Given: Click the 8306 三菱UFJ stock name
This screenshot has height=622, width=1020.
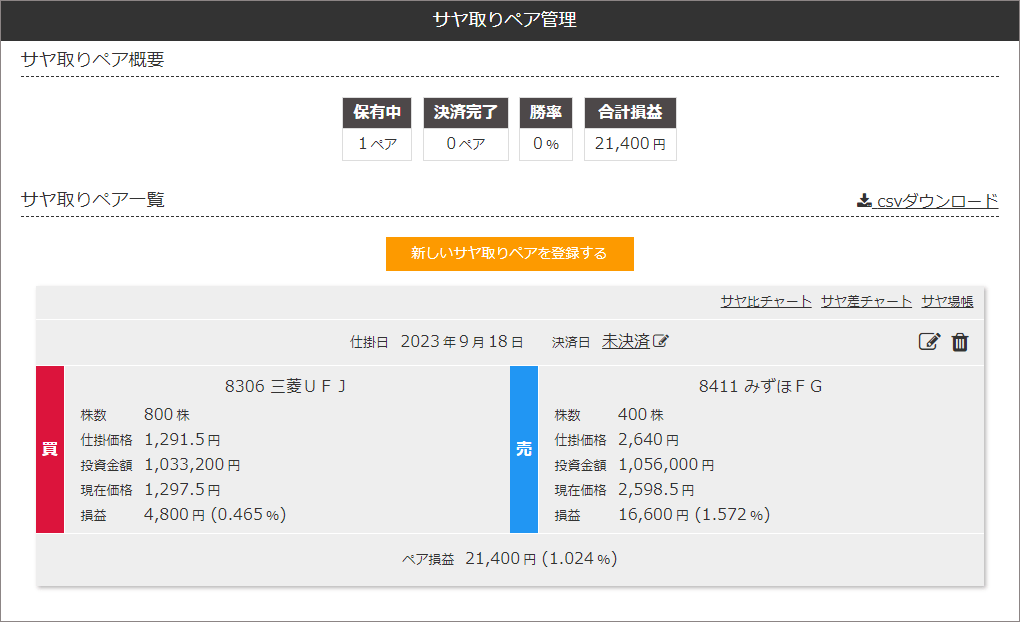Looking at the screenshot, I should 286,386.
